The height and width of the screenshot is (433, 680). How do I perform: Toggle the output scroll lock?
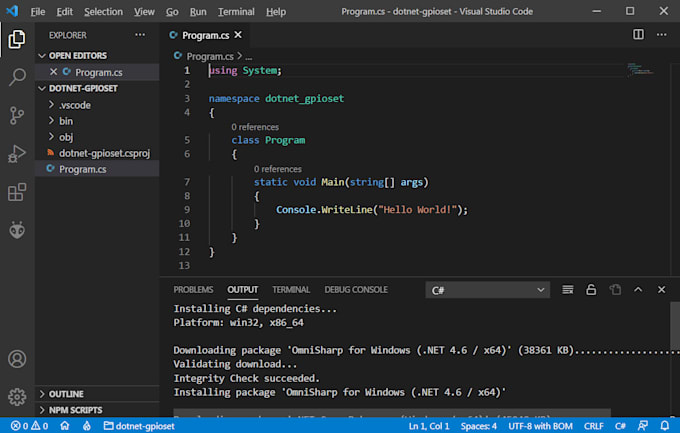coord(591,290)
